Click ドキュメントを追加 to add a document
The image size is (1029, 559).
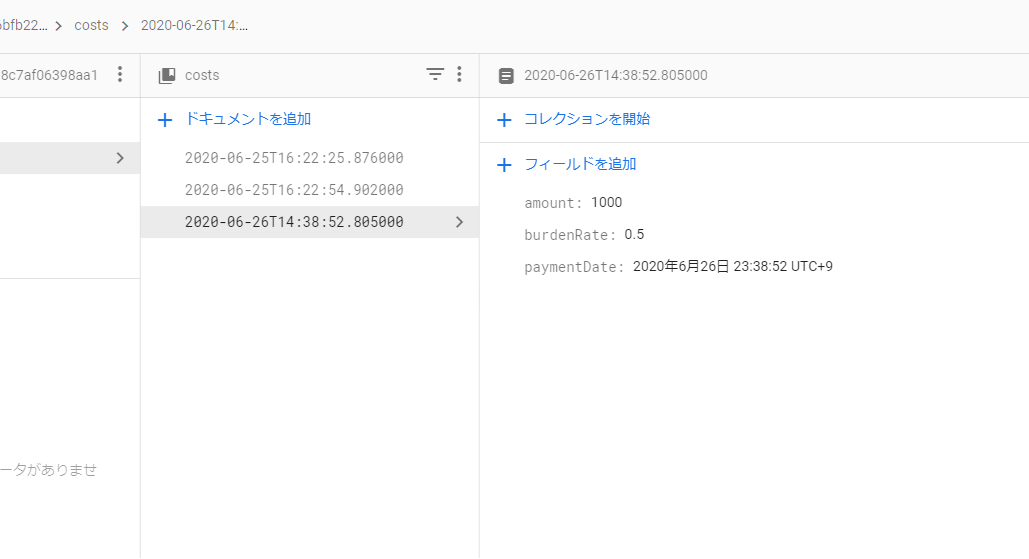(248, 119)
